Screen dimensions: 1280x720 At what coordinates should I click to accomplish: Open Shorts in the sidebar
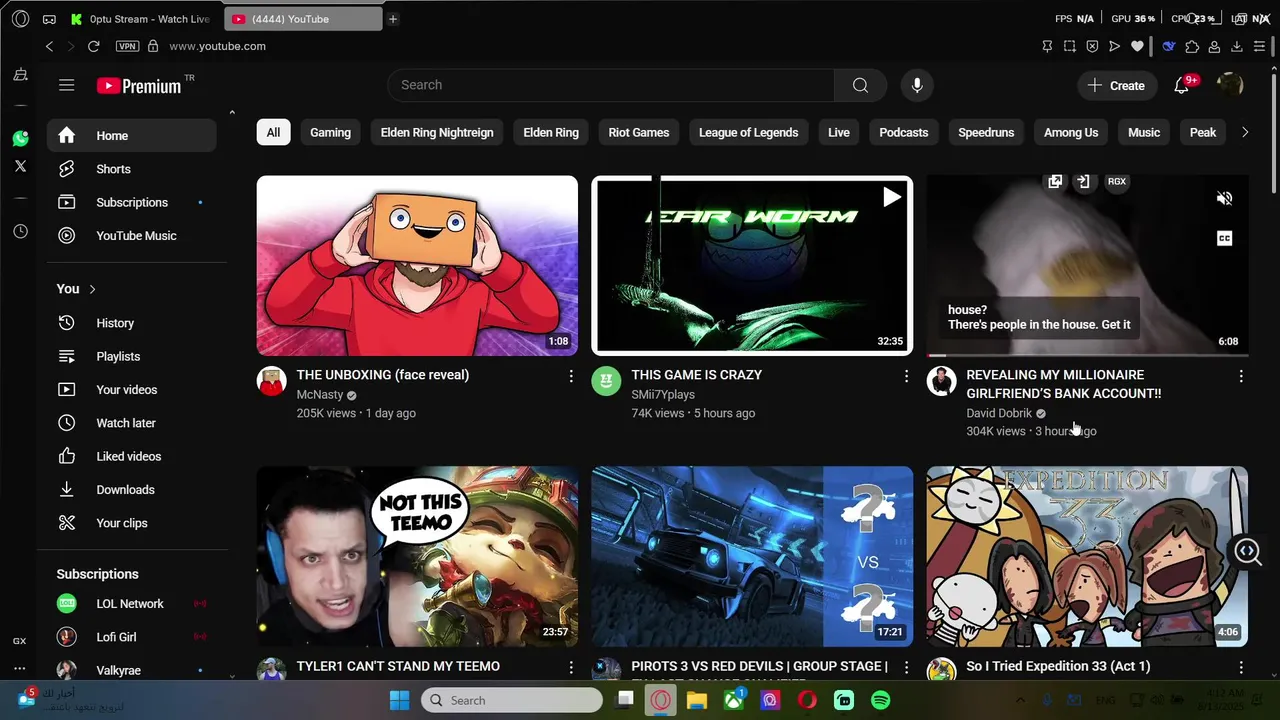click(132, 169)
